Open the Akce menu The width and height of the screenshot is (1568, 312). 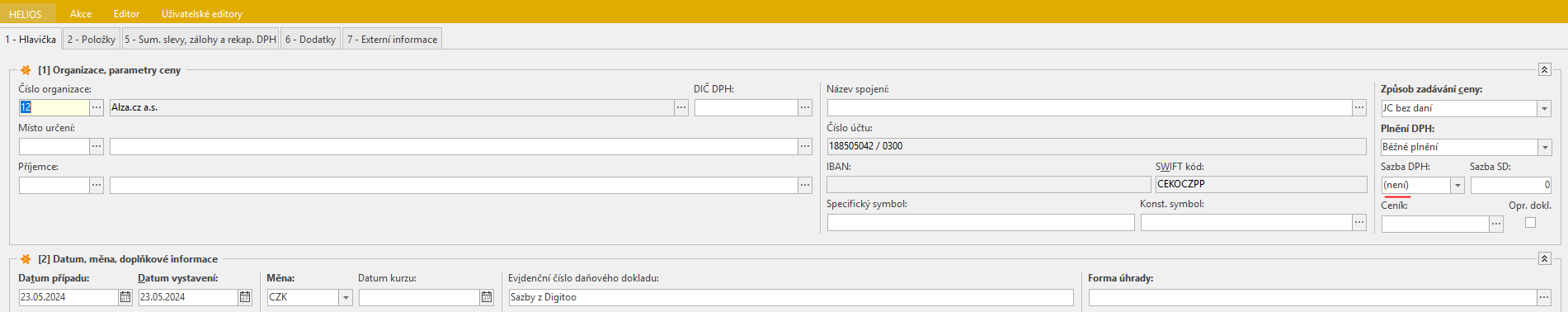[81, 14]
